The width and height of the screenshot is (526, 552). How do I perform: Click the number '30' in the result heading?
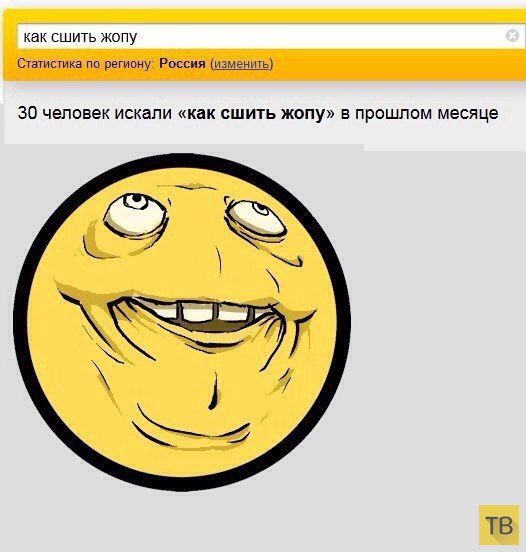point(27,113)
